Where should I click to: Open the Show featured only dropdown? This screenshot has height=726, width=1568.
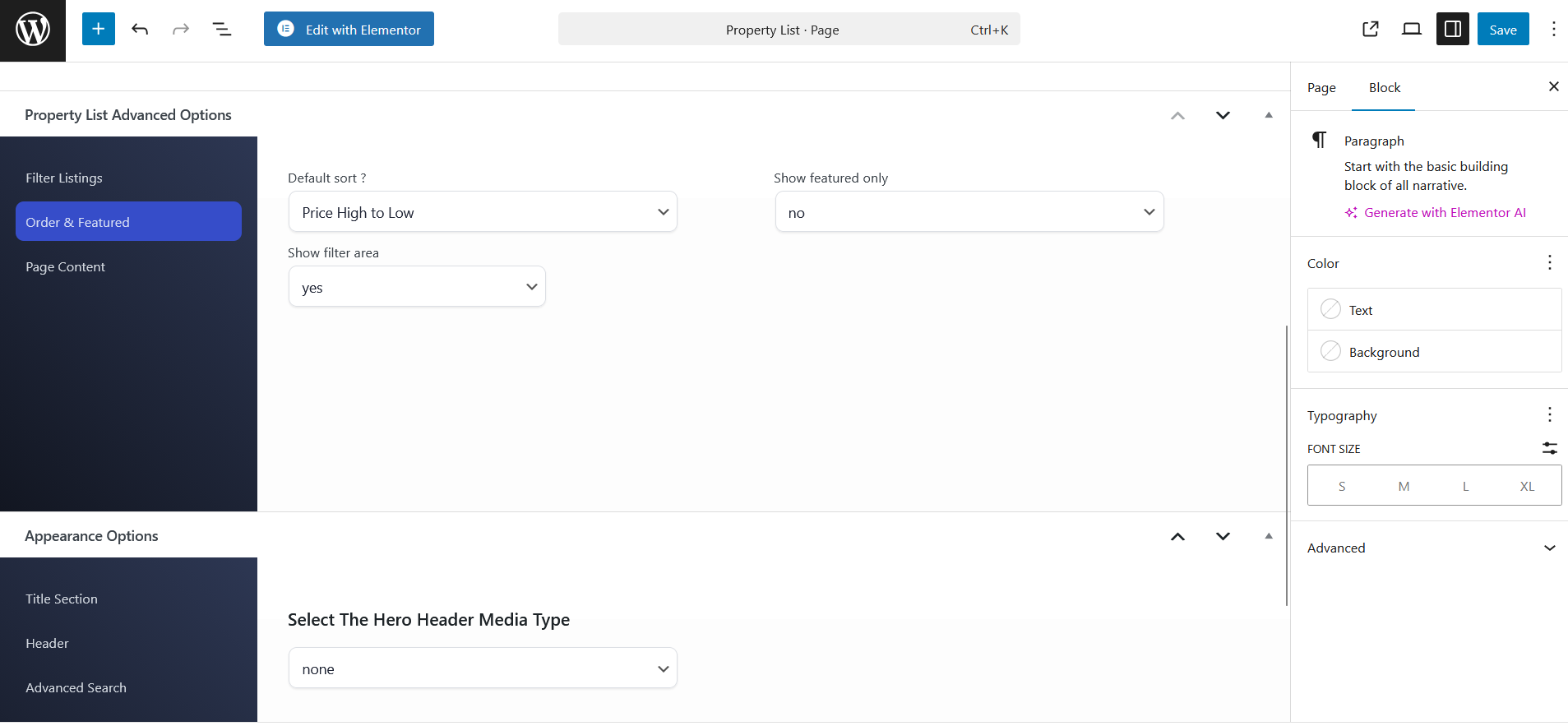click(x=969, y=212)
